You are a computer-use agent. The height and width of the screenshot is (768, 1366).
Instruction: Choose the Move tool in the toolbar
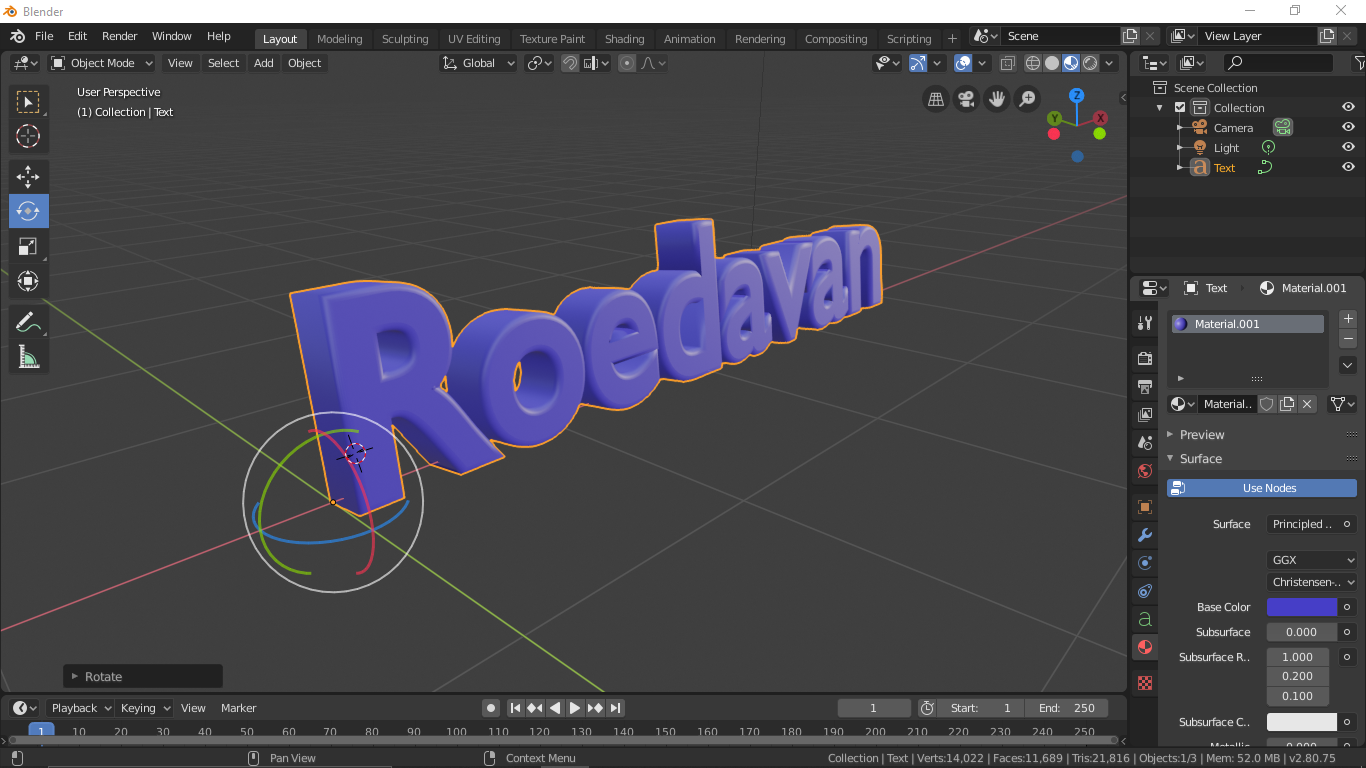point(28,177)
